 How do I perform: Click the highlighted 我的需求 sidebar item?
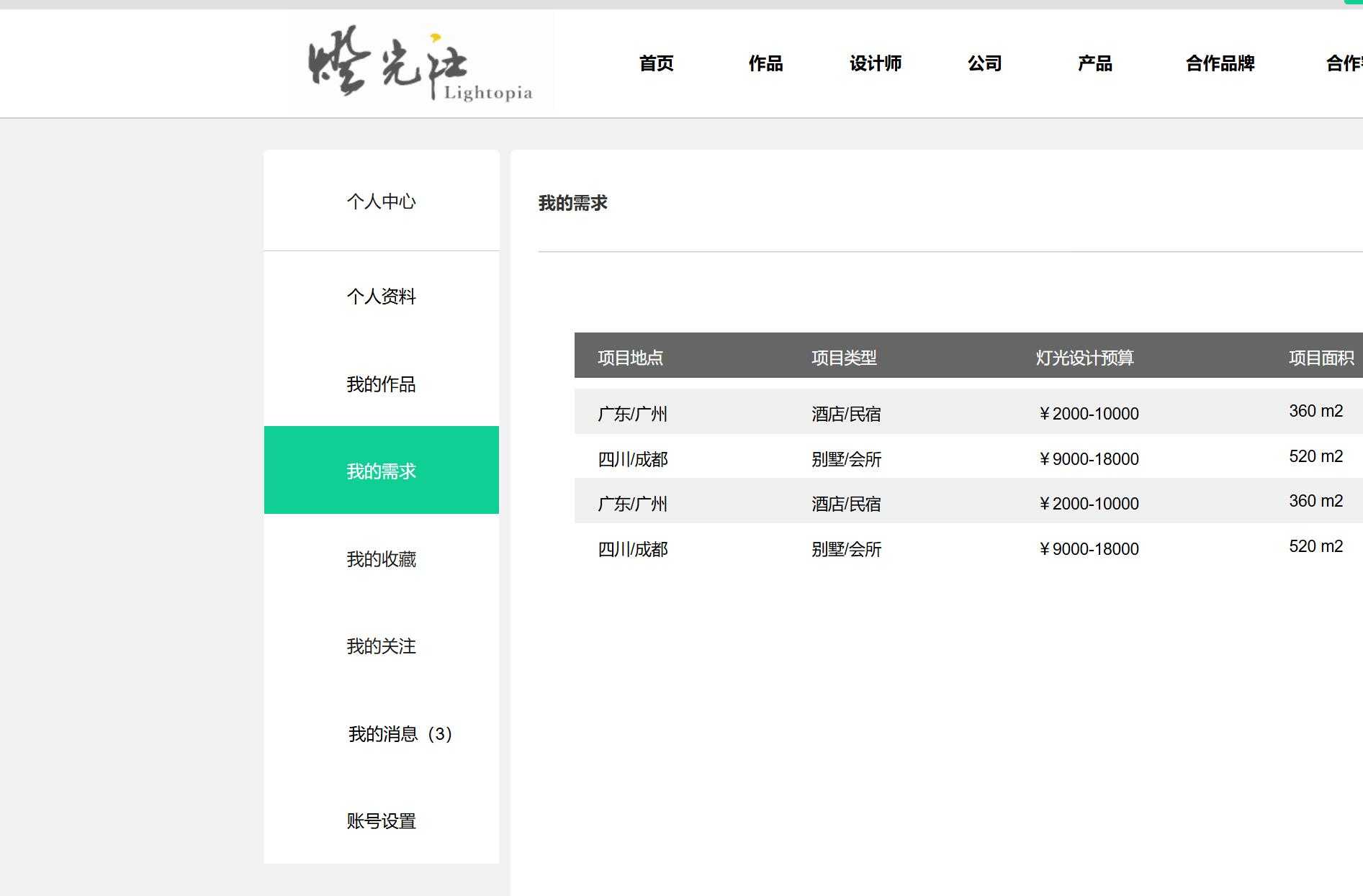(382, 472)
